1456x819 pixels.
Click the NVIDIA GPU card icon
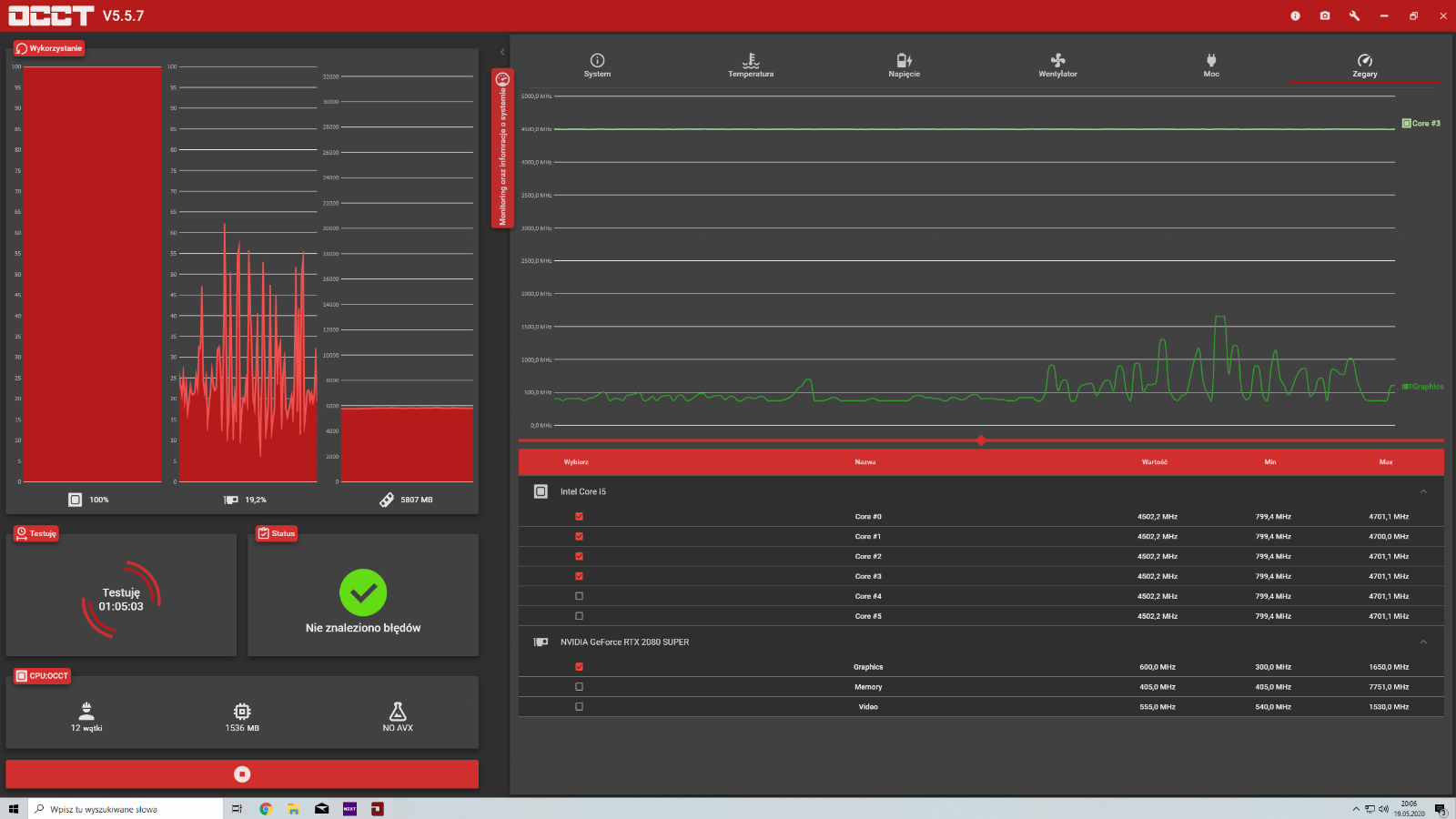point(541,642)
